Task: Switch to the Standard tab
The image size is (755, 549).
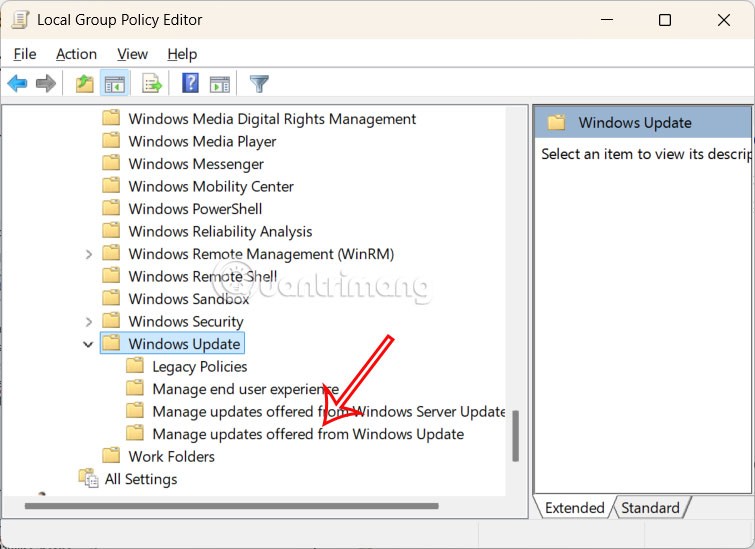Action: tap(650, 508)
